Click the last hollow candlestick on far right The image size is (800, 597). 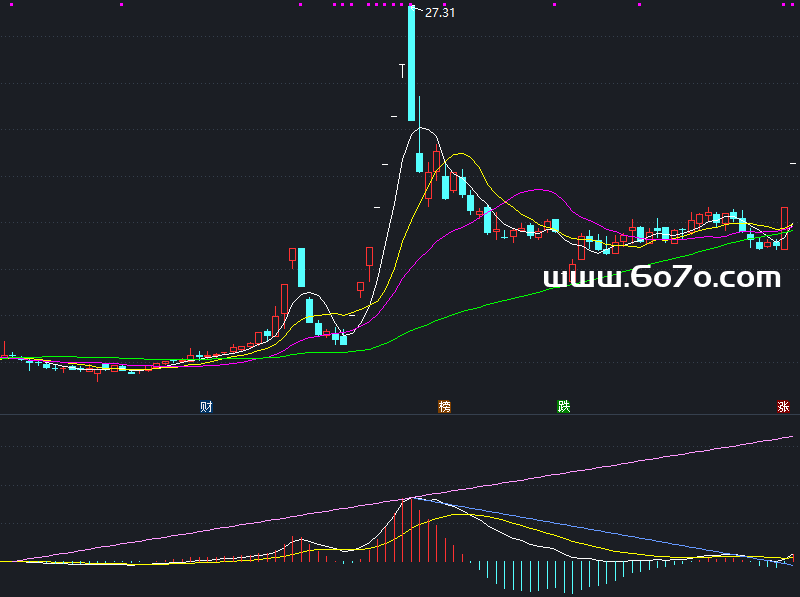pyautogui.click(x=785, y=228)
